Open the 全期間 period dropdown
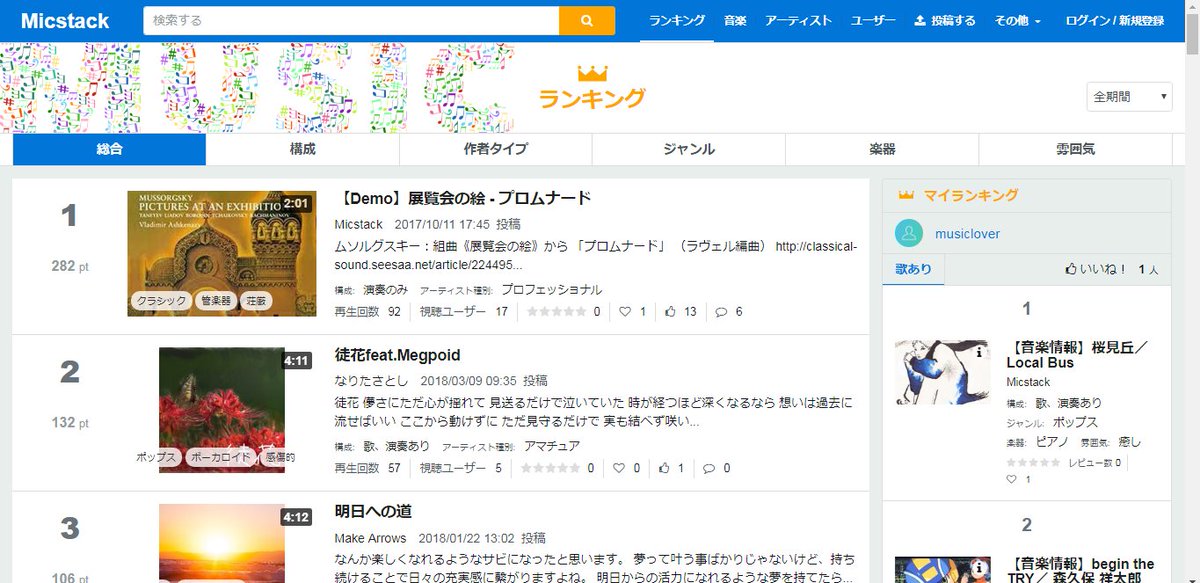1200x583 pixels. click(1129, 97)
